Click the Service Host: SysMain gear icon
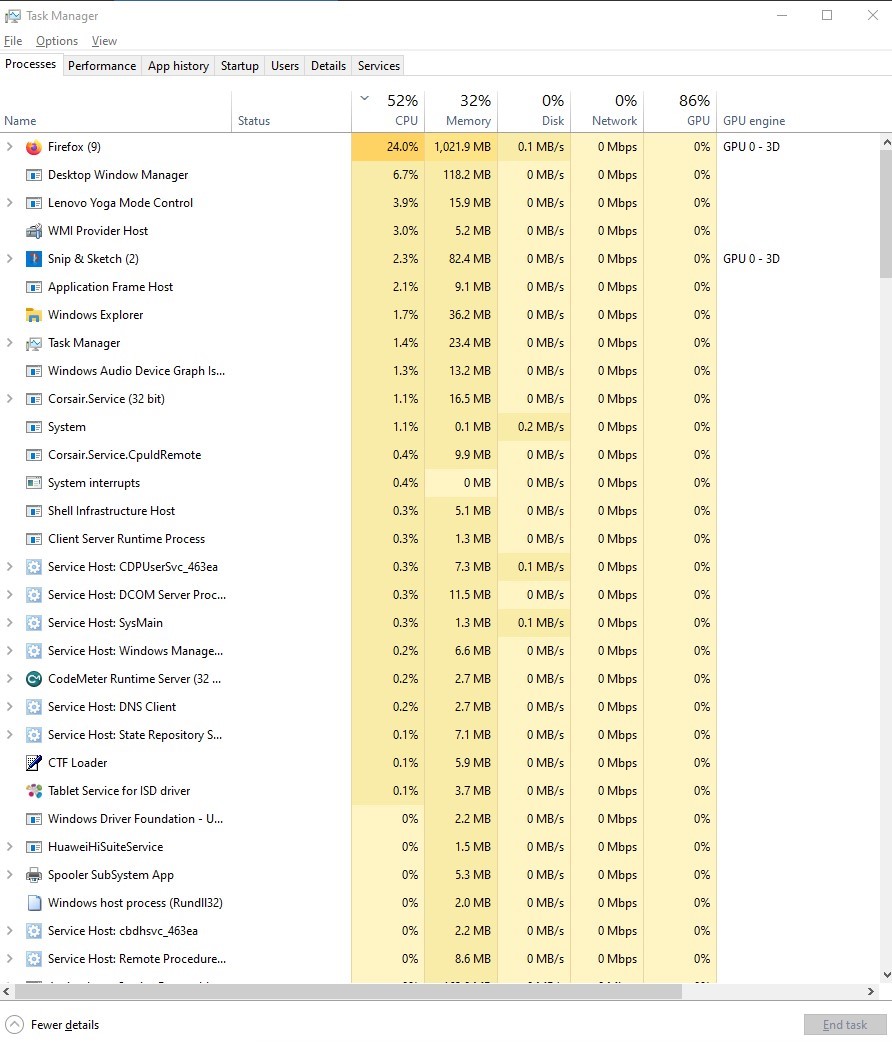892x1047 pixels. coord(33,624)
